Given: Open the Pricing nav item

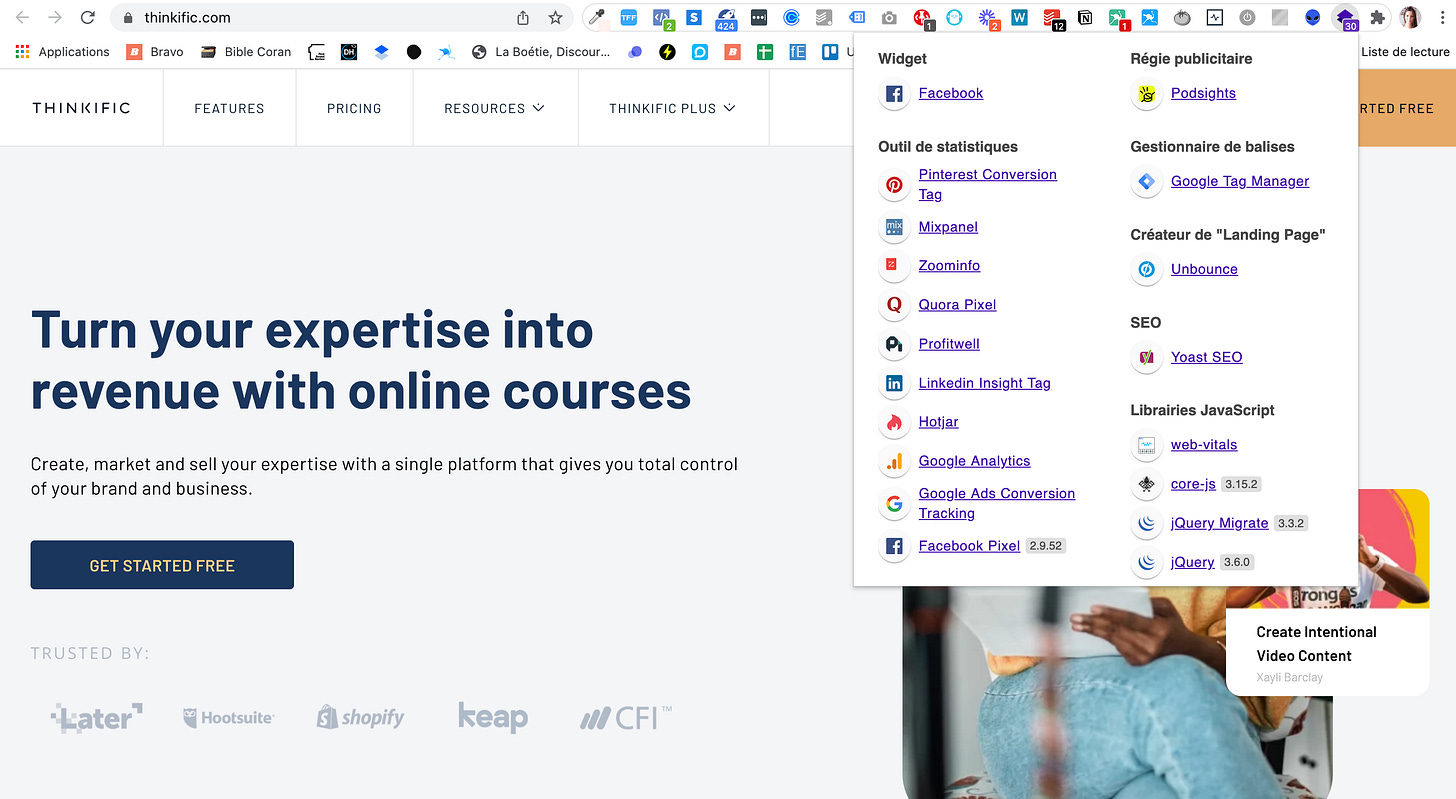Looking at the screenshot, I should tap(354, 108).
